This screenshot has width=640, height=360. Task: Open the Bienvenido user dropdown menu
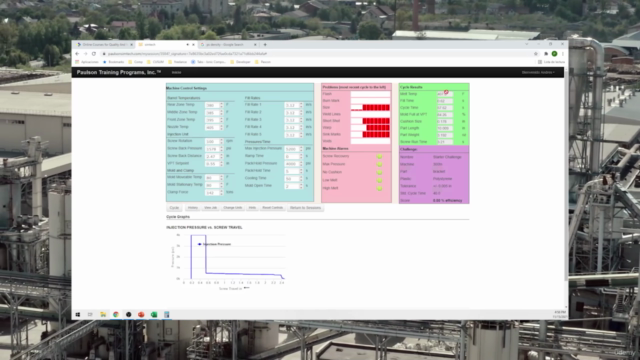[538, 73]
